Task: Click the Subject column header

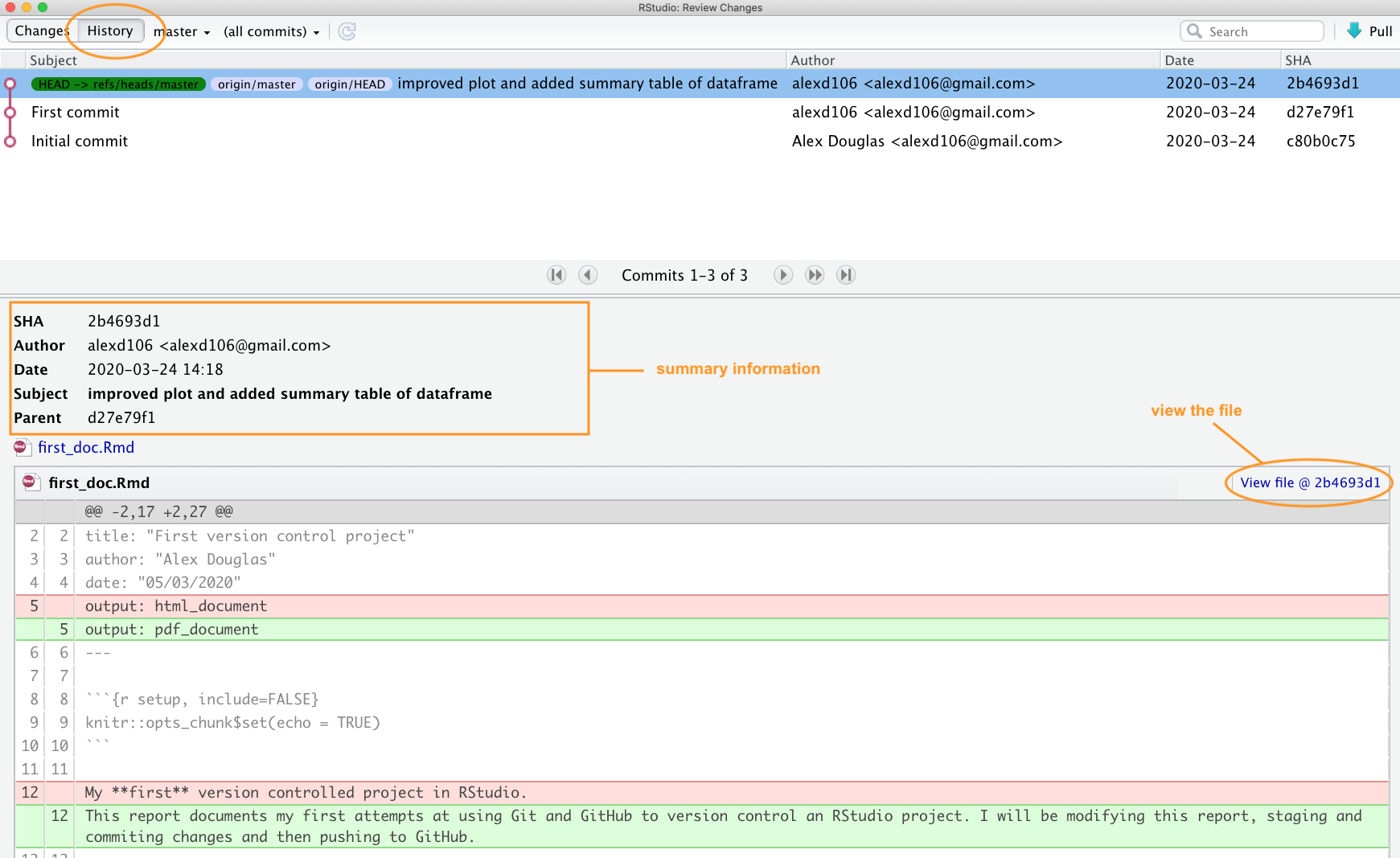Action: click(x=53, y=60)
